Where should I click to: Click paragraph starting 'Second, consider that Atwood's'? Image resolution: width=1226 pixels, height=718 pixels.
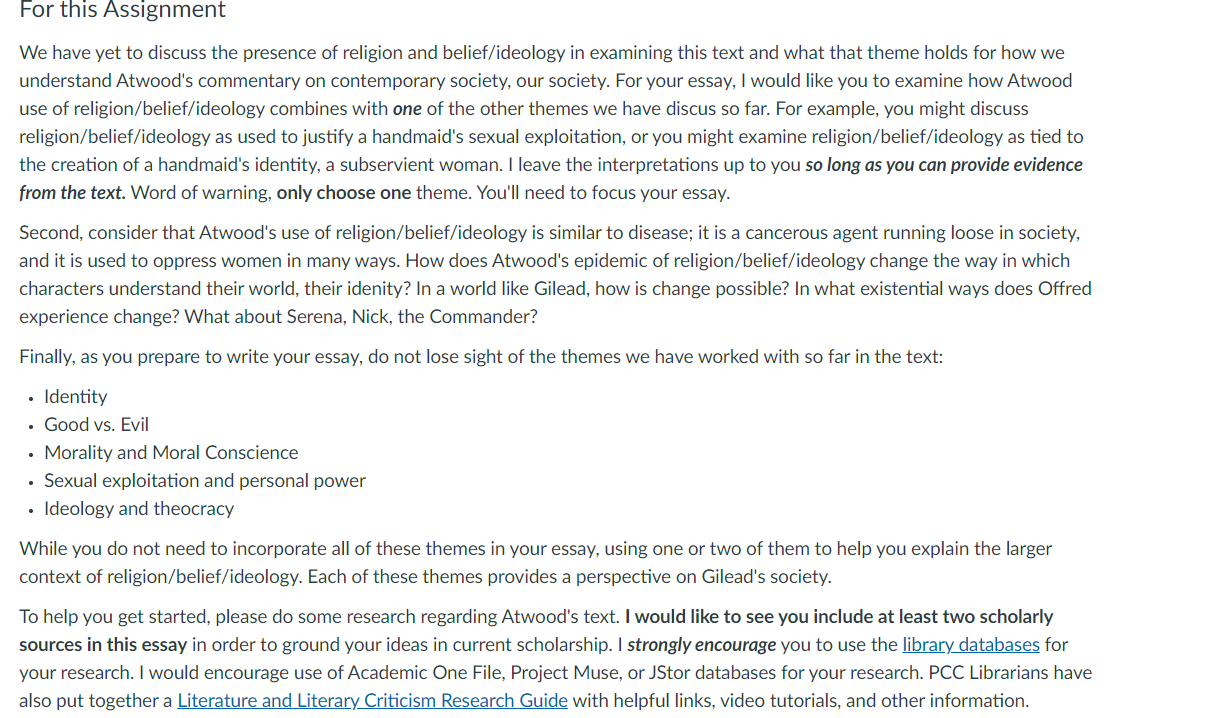point(555,275)
